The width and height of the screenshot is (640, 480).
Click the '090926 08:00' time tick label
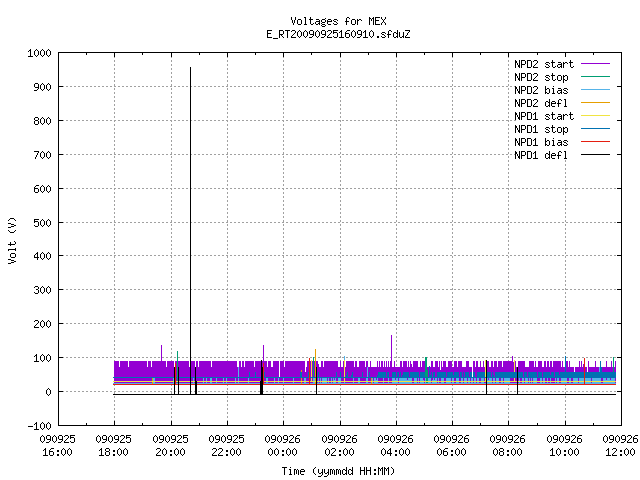point(508,446)
